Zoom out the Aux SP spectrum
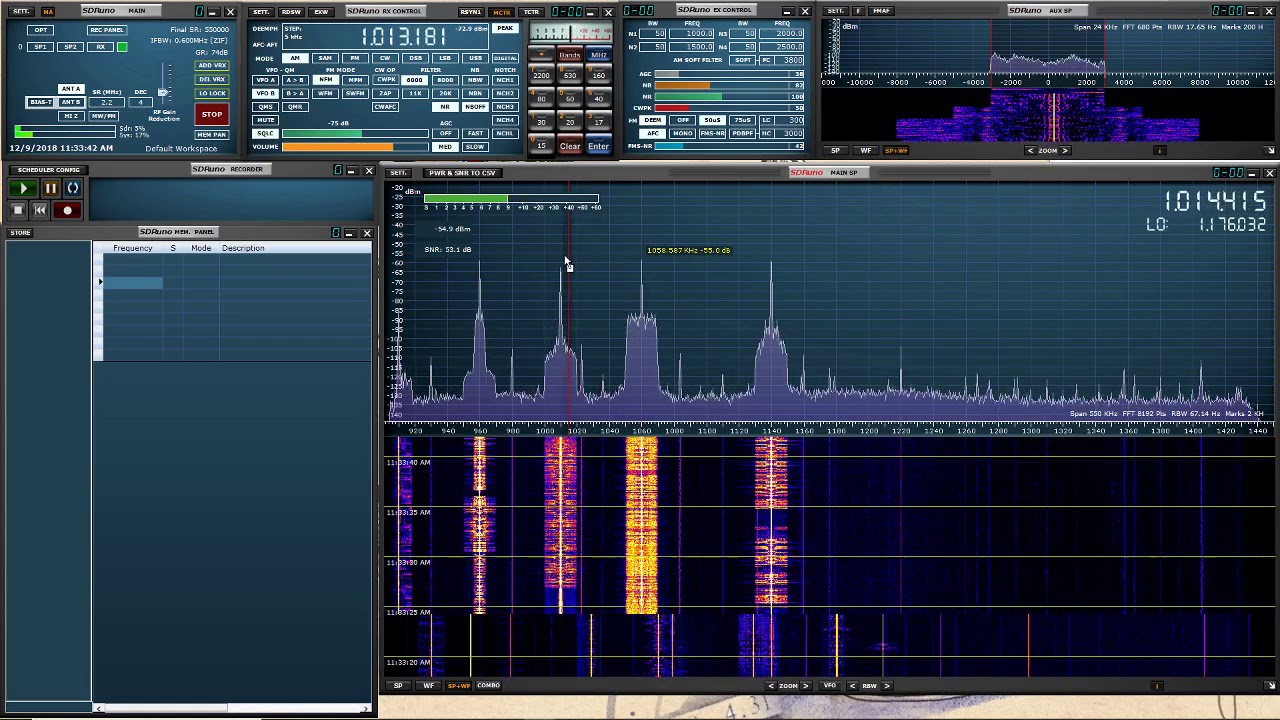Image resolution: width=1280 pixels, height=720 pixels. pyautogui.click(x=1030, y=151)
